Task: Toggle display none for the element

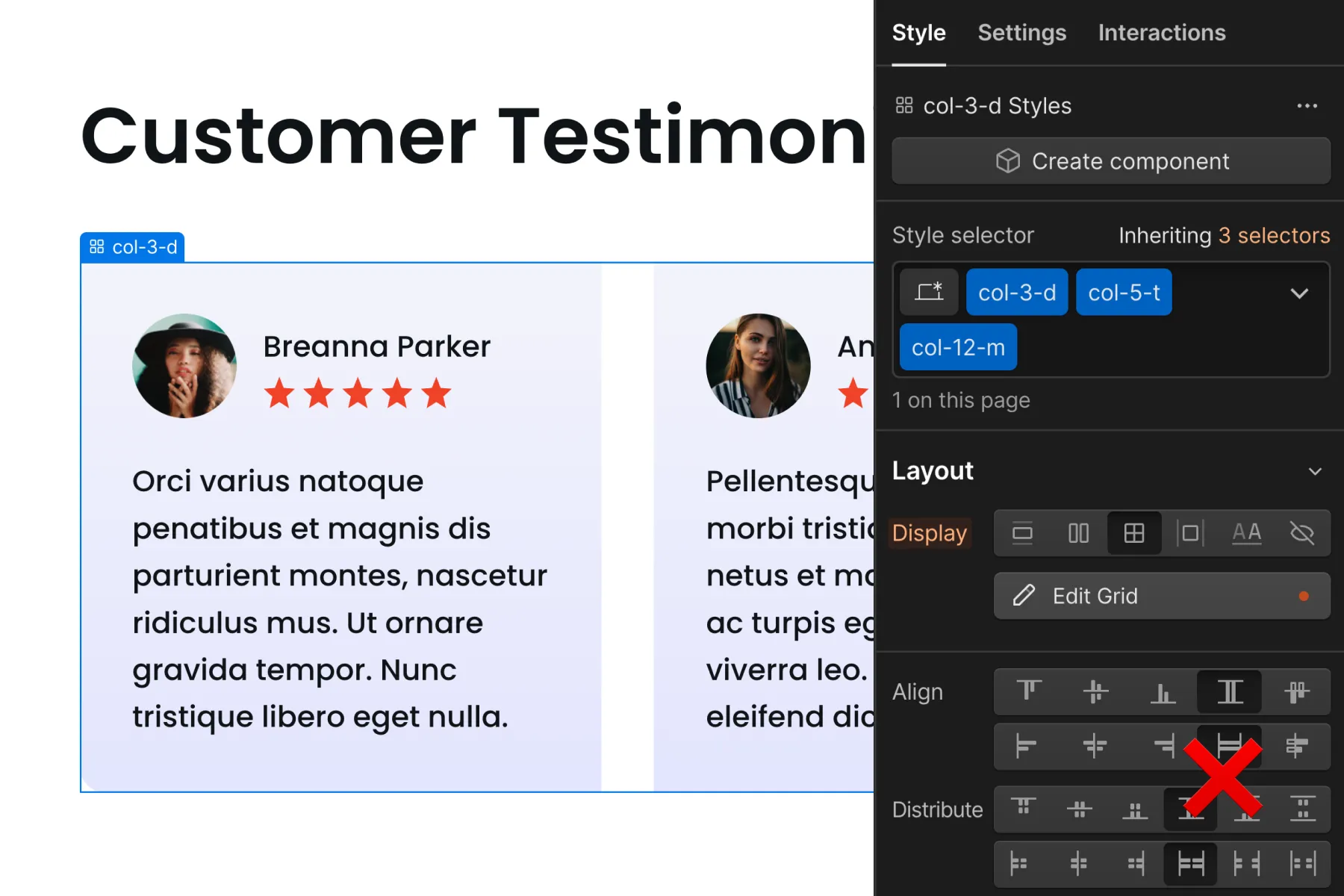Action: coord(1302,533)
